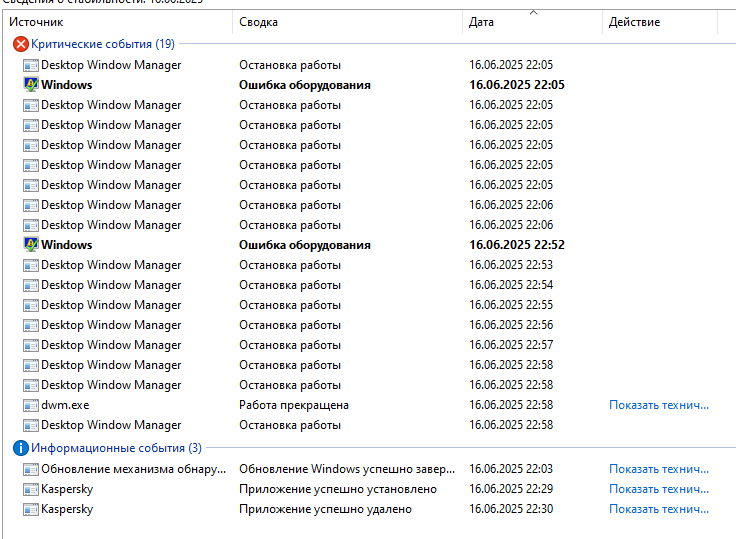Select the Desktop Window Manager row at 22:57
736x539 pixels.
[111, 345]
